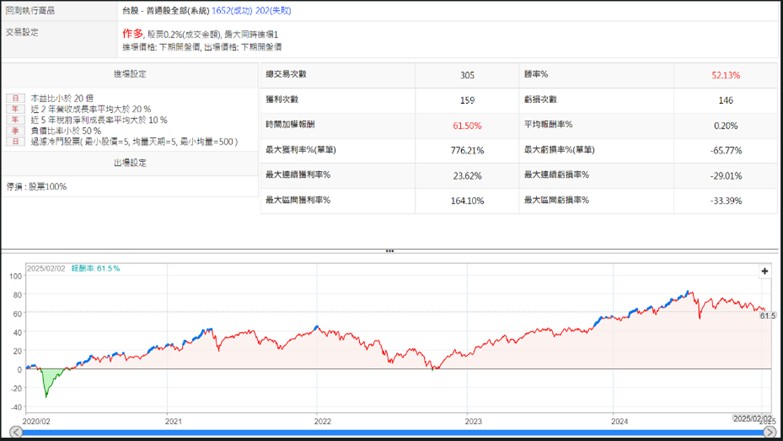The image size is (783, 441).
Task: Click the blue time range slider bar
Action: click(x=390, y=433)
